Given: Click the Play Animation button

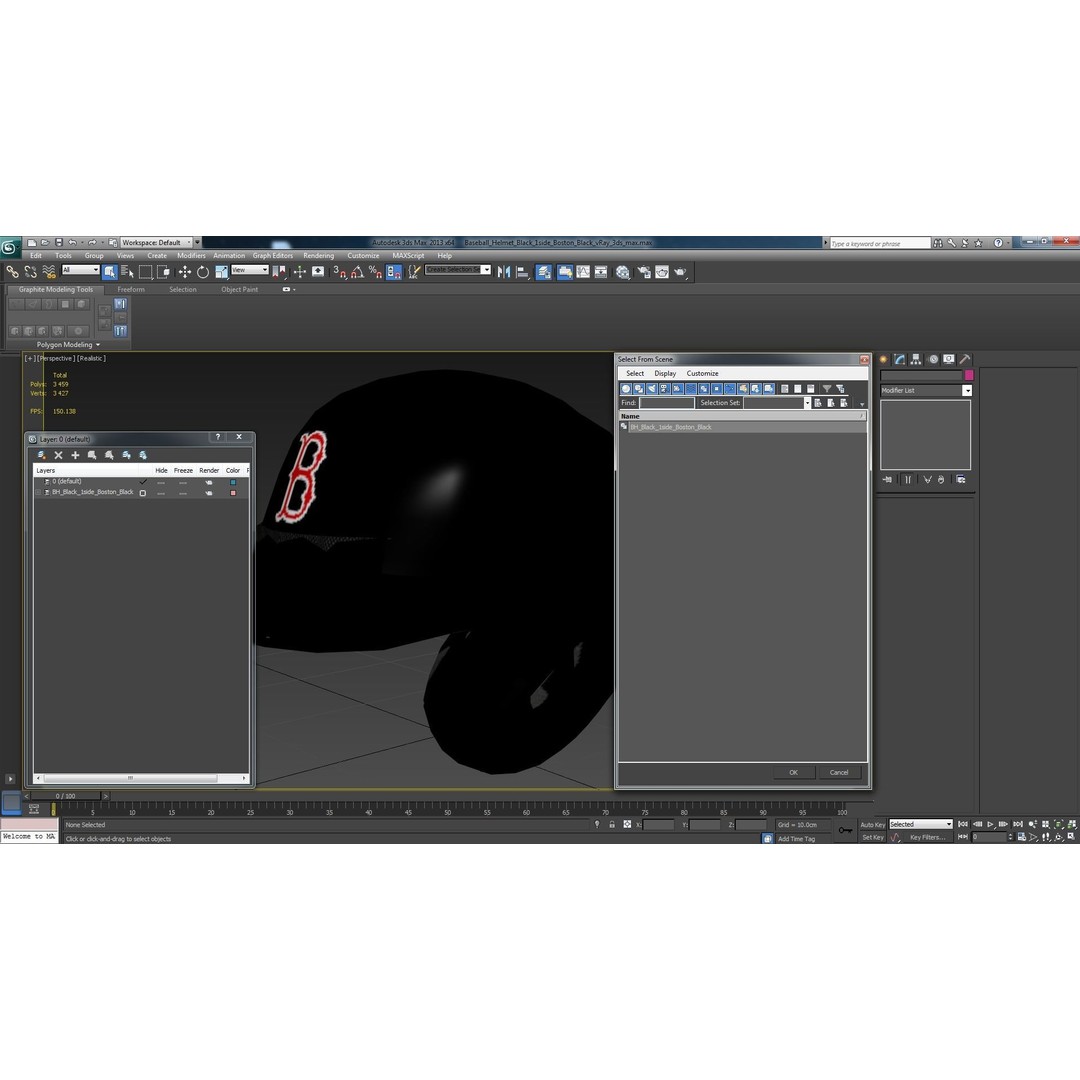Looking at the screenshot, I should [x=990, y=824].
